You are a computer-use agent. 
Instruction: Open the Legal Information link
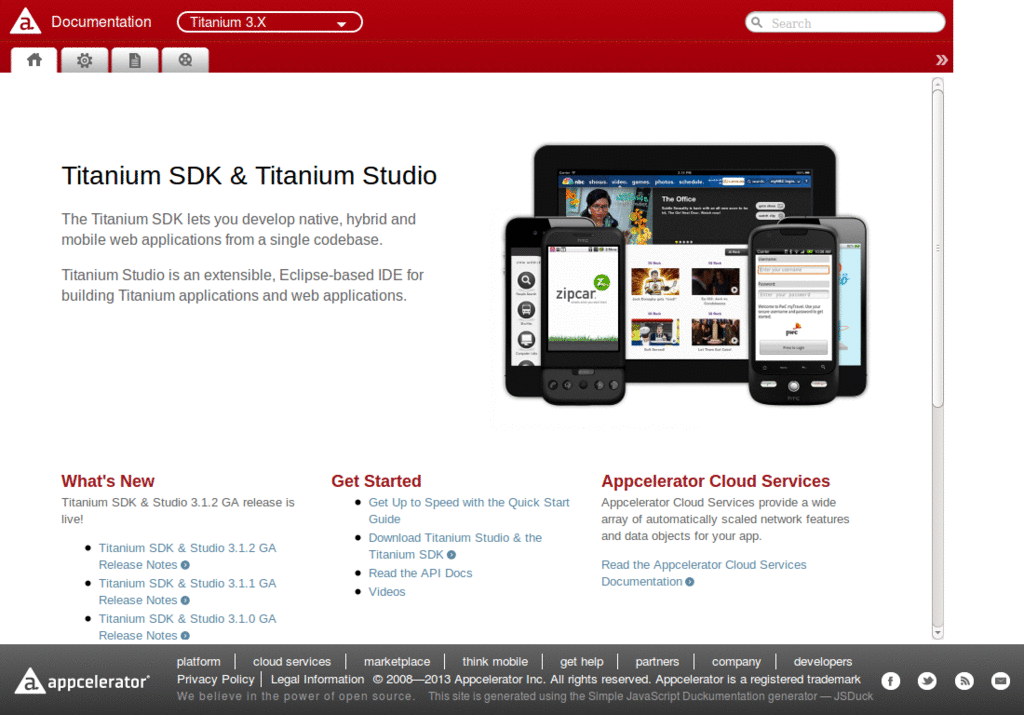point(317,679)
